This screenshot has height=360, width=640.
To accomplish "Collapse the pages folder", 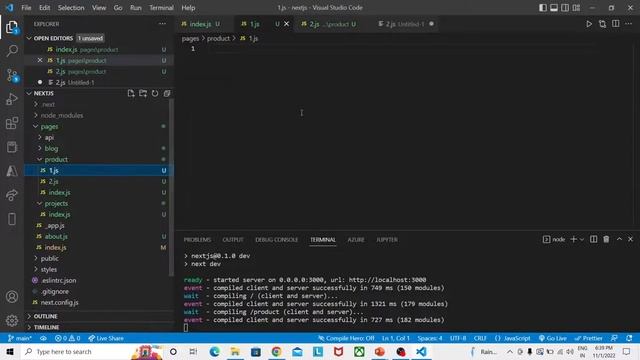I will (49, 127).
